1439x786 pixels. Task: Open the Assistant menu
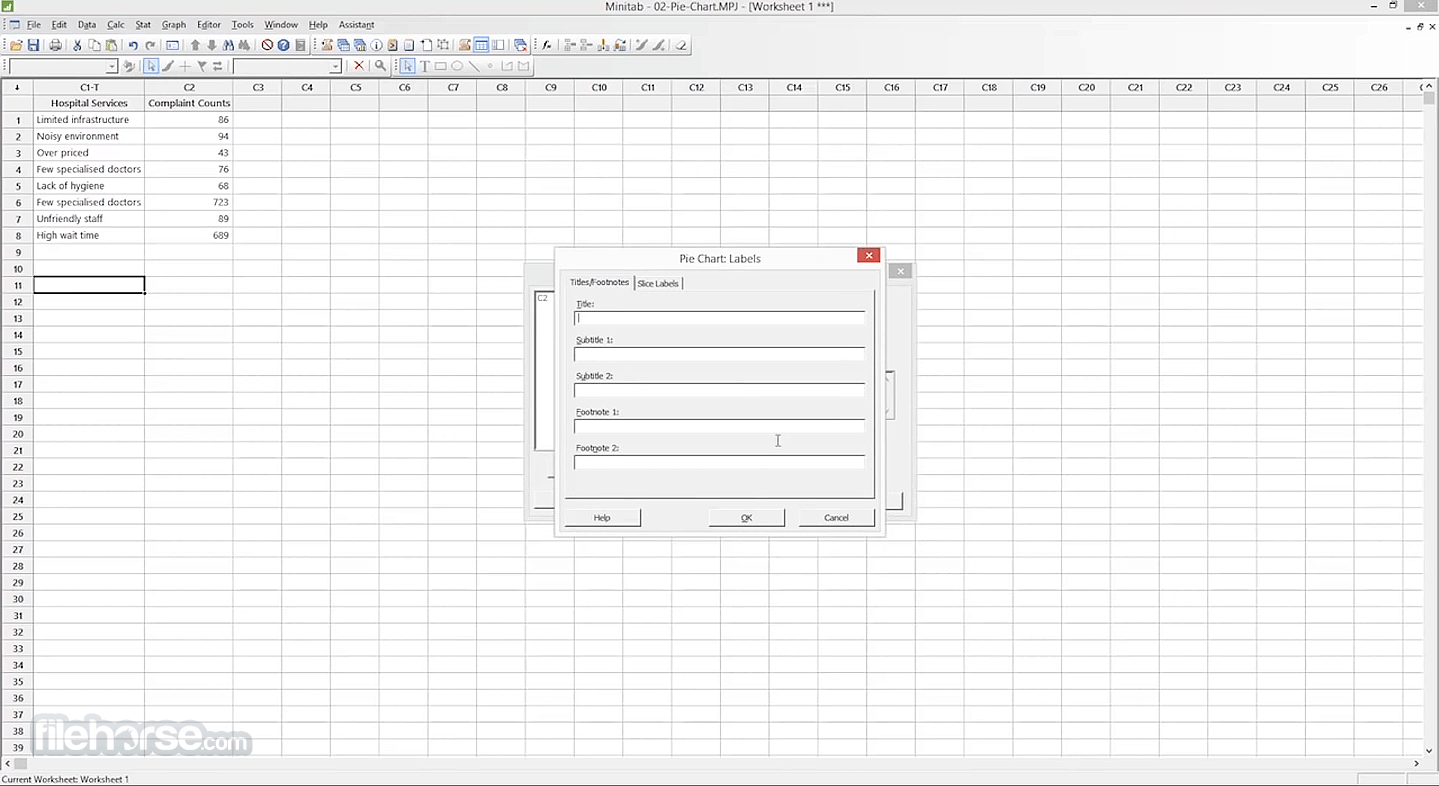(356, 25)
